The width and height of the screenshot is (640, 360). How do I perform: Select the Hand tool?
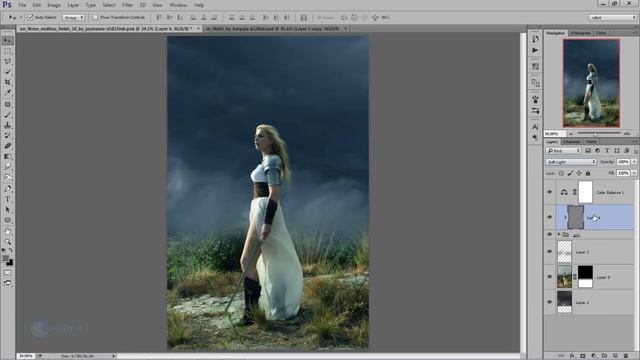[8, 231]
